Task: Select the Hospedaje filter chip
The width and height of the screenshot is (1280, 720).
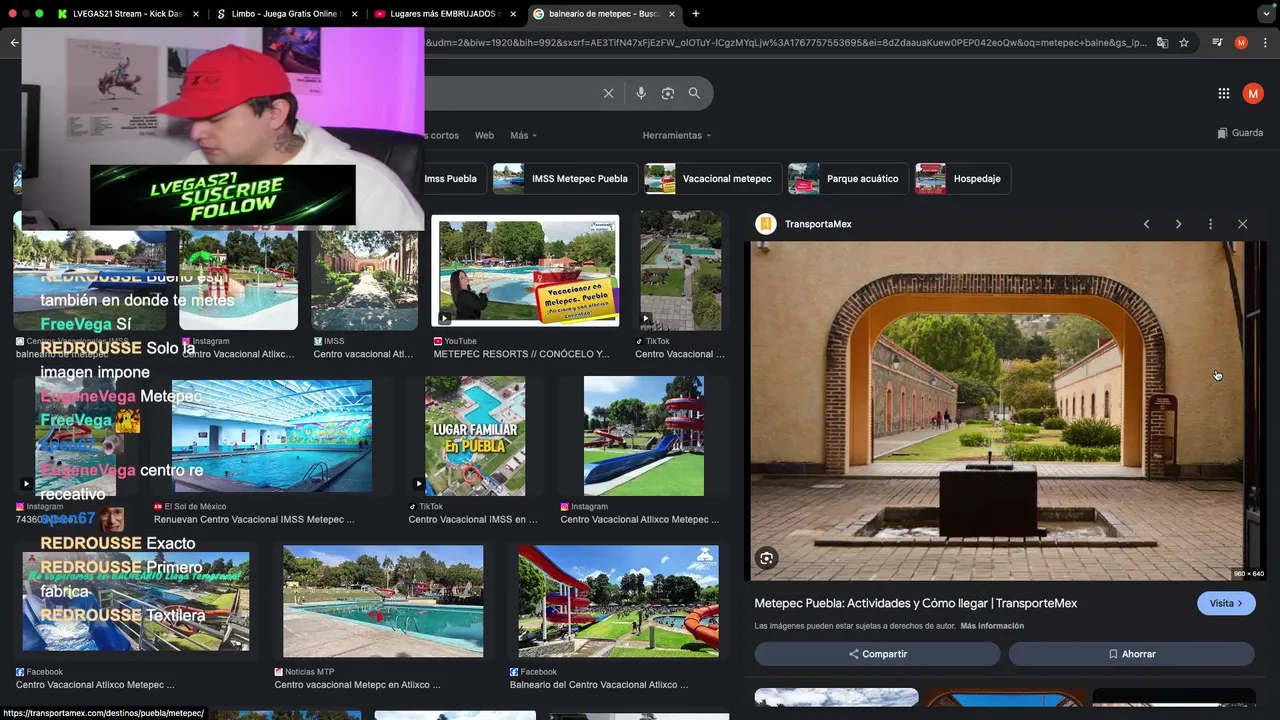Action: tap(962, 179)
